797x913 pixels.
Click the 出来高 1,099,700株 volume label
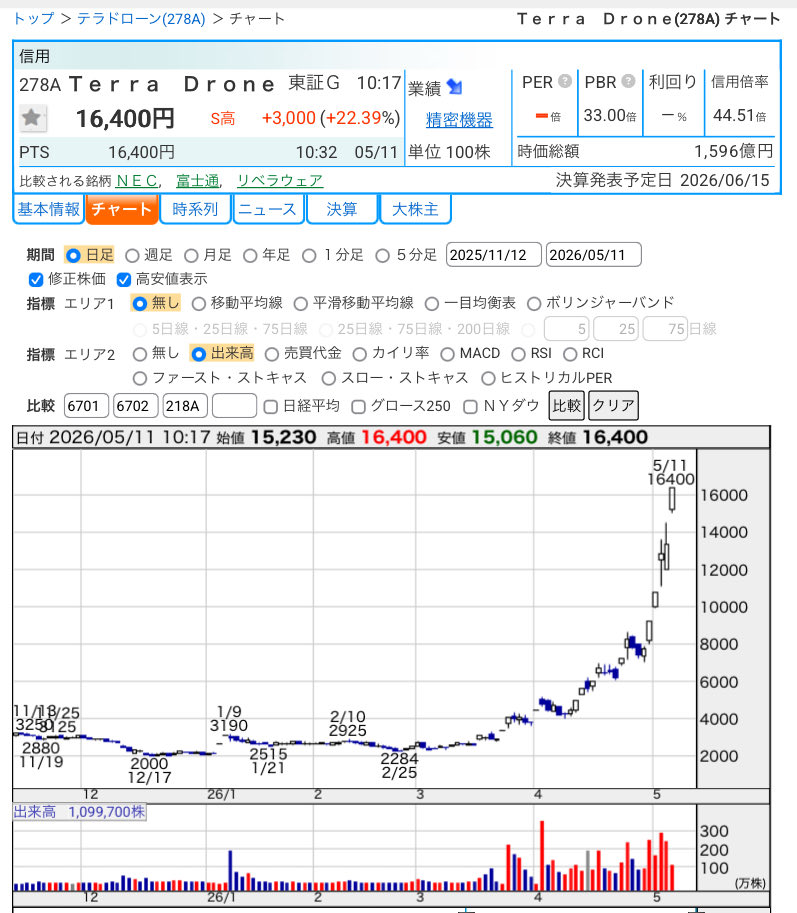coord(80,812)
